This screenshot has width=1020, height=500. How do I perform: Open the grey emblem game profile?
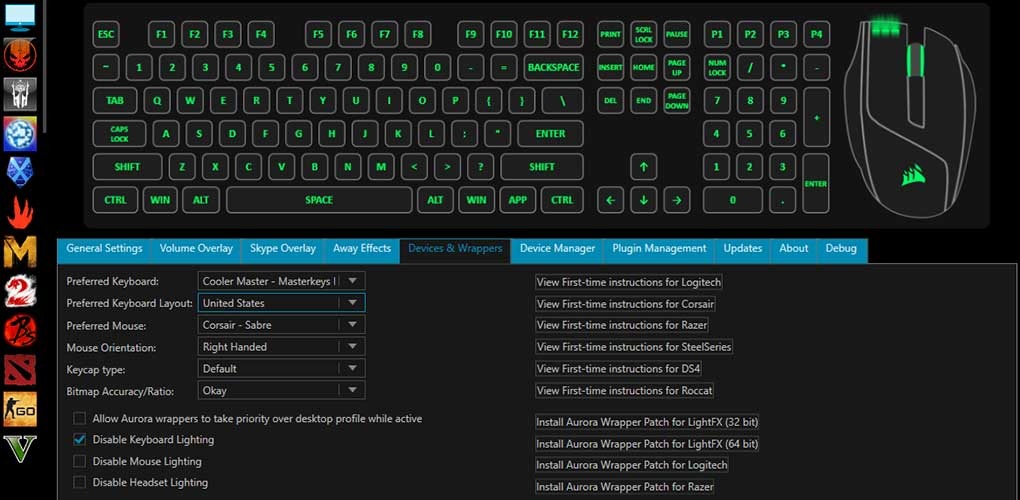(20, 94)
